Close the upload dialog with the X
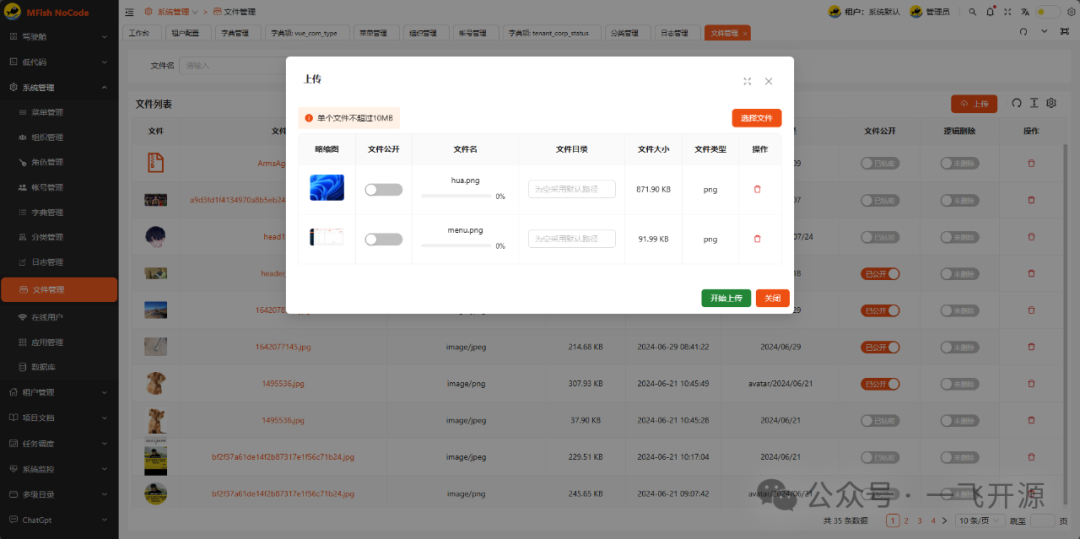The image size is (1080, 539). pos(769,81)
